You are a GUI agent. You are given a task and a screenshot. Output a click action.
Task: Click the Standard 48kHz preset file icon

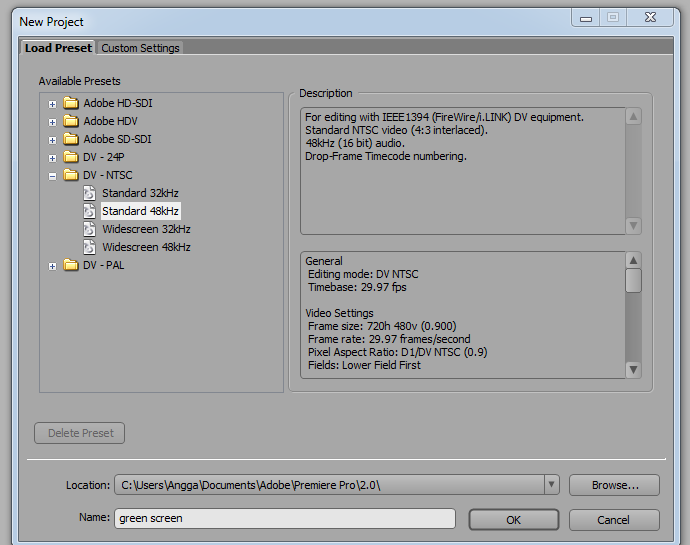point(89,211)
